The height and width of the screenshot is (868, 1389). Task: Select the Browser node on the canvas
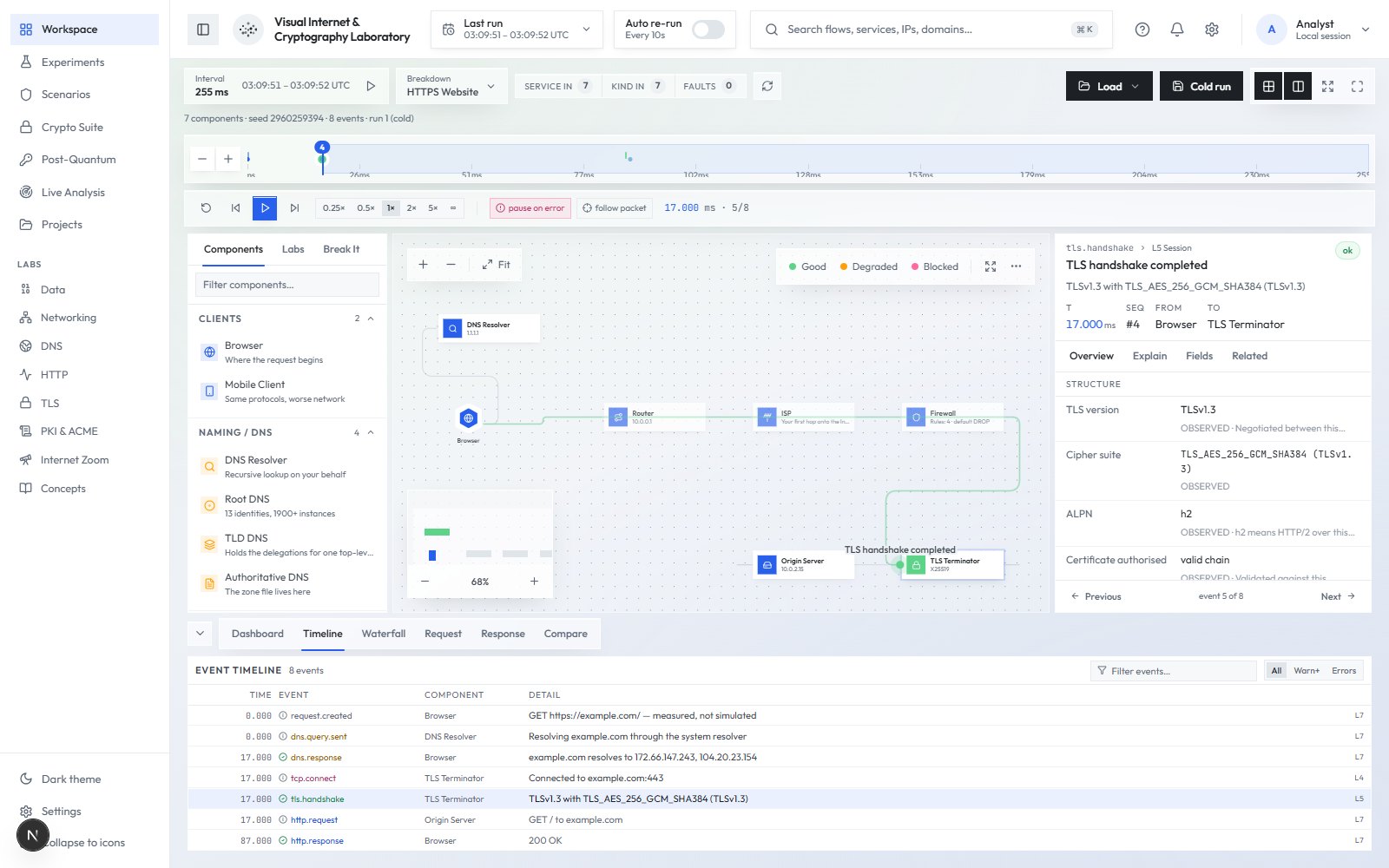(x=468, y=418)
